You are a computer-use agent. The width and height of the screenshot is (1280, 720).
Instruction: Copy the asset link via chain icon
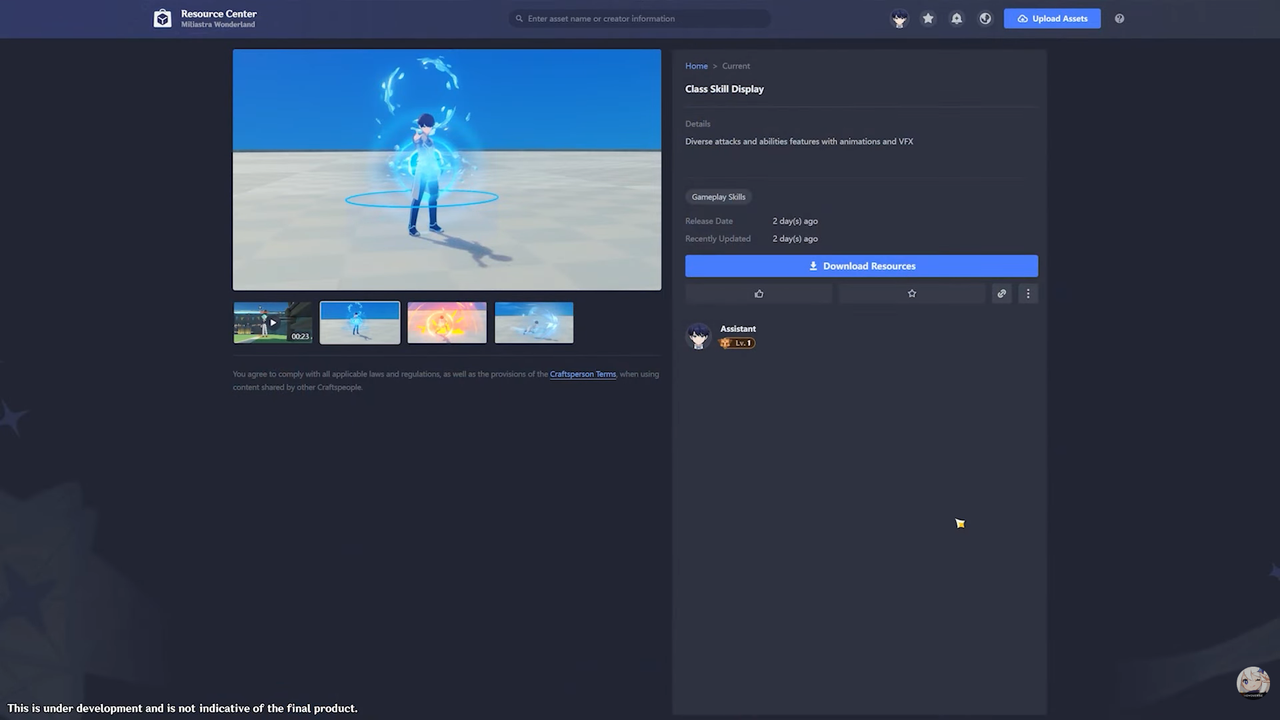(1001, 293)
